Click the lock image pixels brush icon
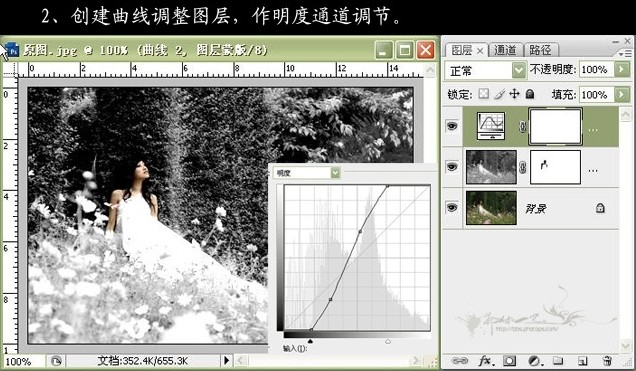The width and height of the screenshot is (636, 371). 499,94
